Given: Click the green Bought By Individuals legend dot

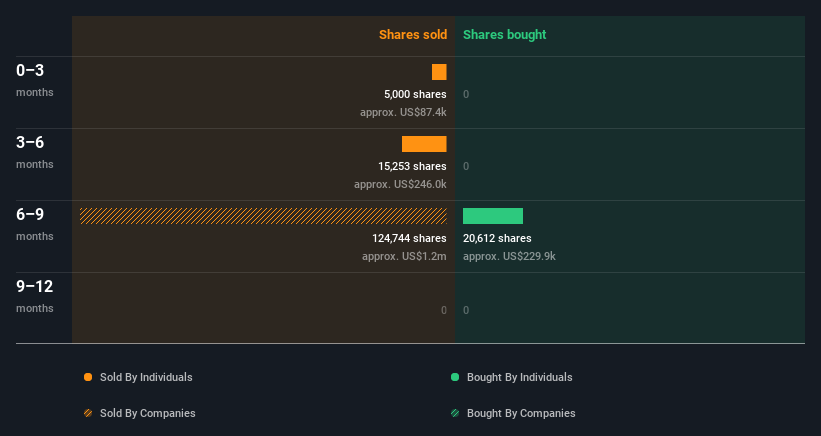Looking at the screenshot, I should tap(455, 377).
